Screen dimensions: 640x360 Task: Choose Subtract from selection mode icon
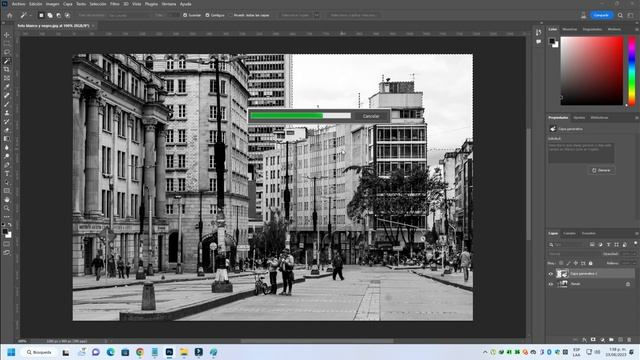(x=59, y=15)
